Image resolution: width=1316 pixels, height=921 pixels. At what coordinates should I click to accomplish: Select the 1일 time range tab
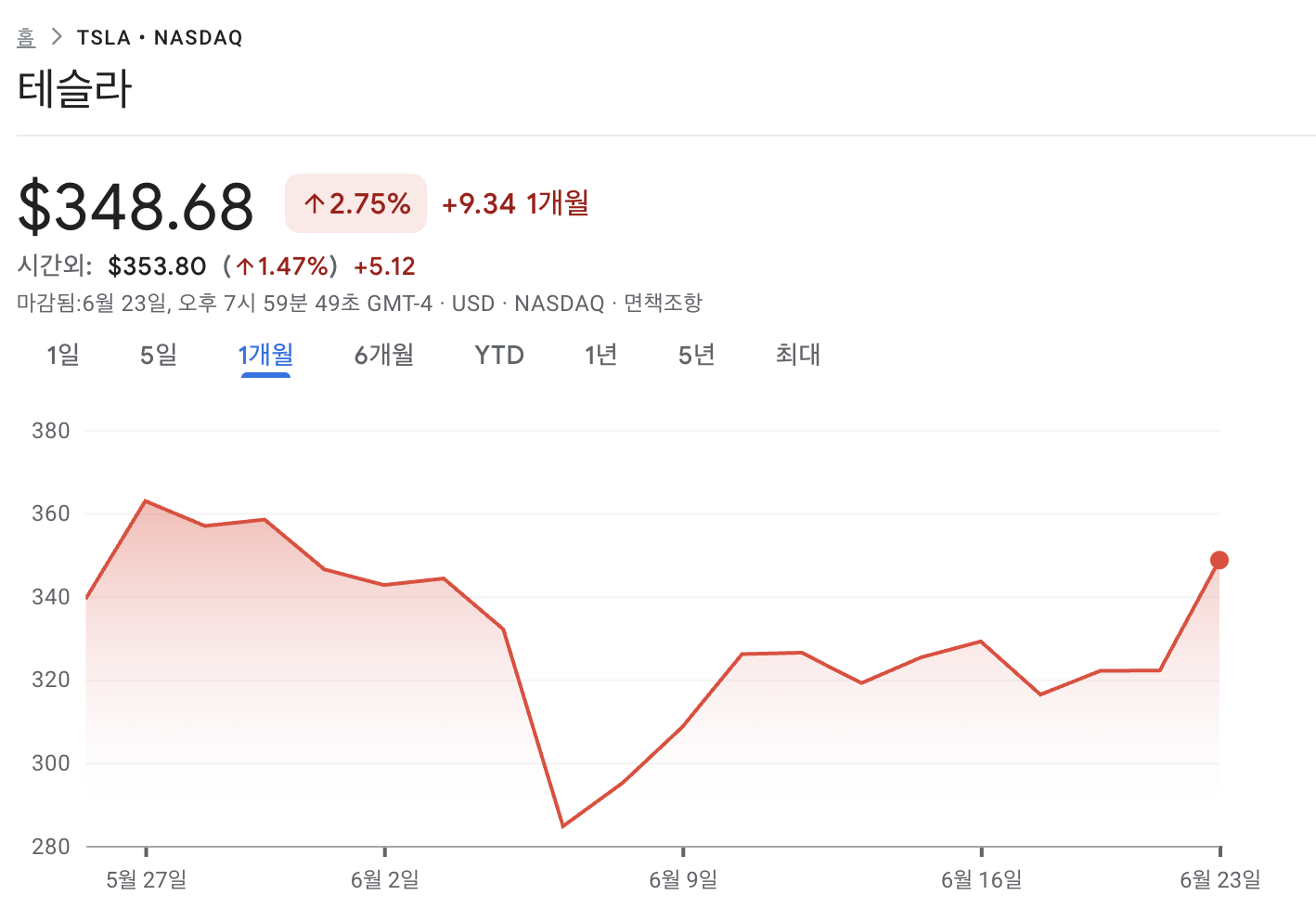(x=63, y=355)
